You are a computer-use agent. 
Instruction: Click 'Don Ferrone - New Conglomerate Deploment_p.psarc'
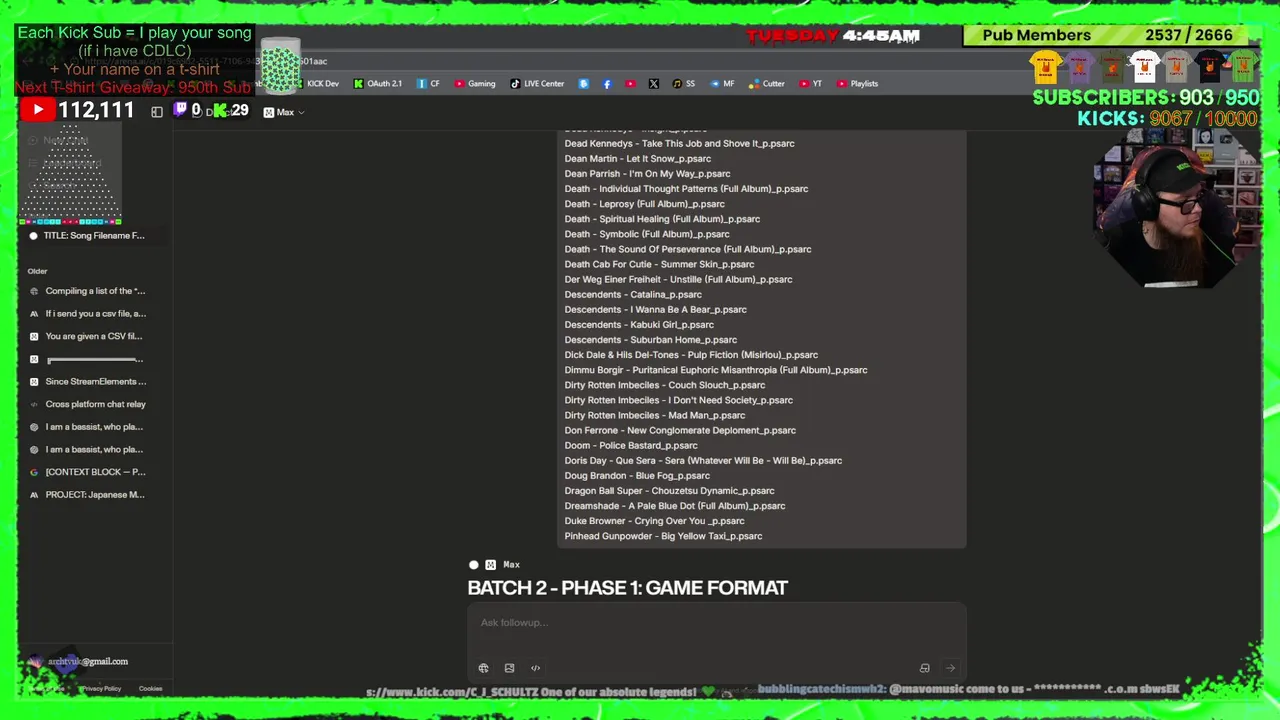[679, 431]
